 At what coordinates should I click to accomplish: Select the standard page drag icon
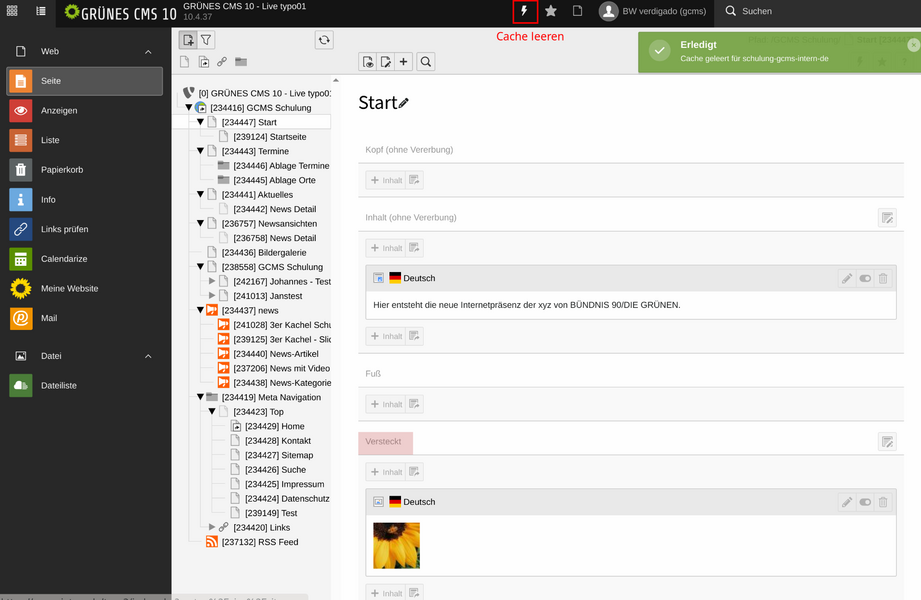pyautogui.click(x=184, y=62)
